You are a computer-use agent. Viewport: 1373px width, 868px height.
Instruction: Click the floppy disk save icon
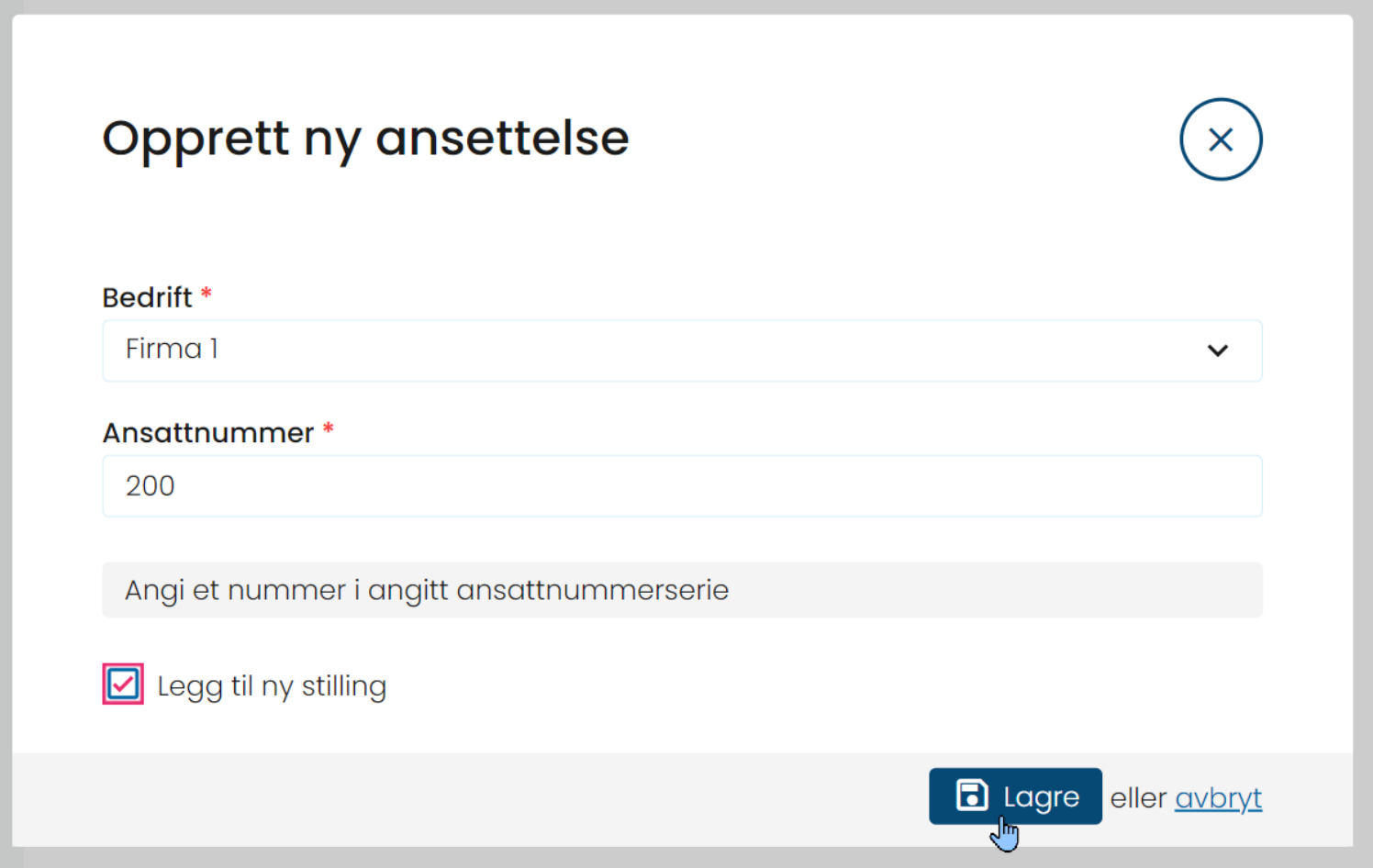(x=972, y=796)
